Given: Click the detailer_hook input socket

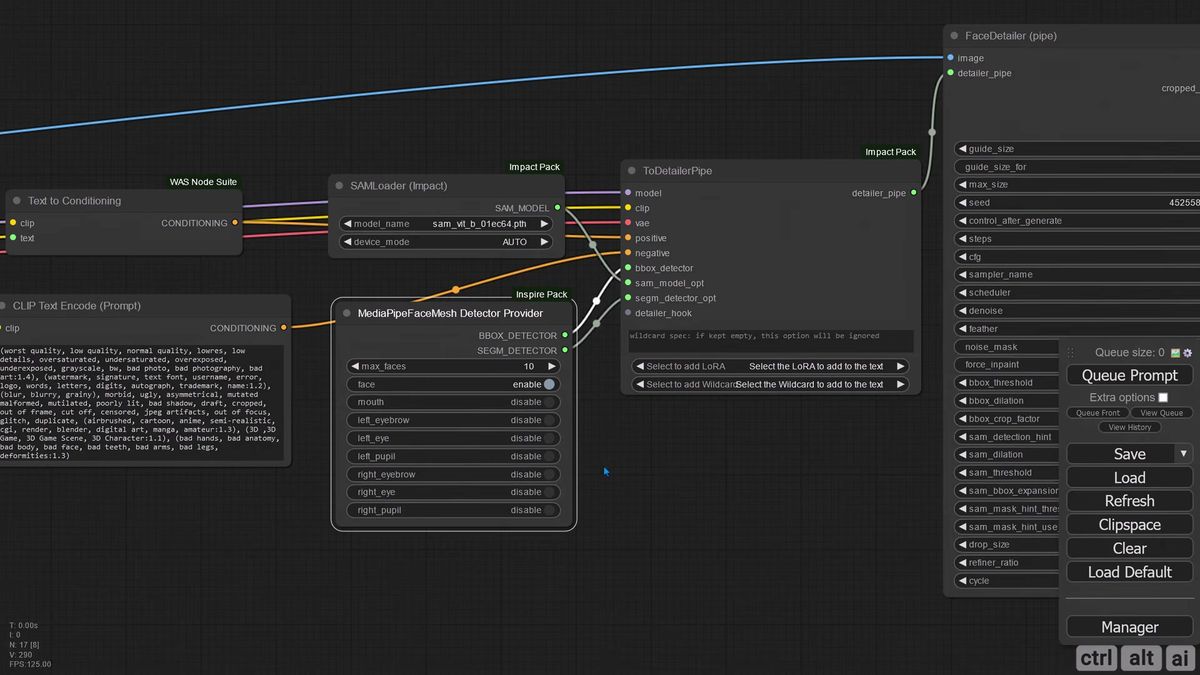Looking at the screenshot, I should click(x=628, y=313).
